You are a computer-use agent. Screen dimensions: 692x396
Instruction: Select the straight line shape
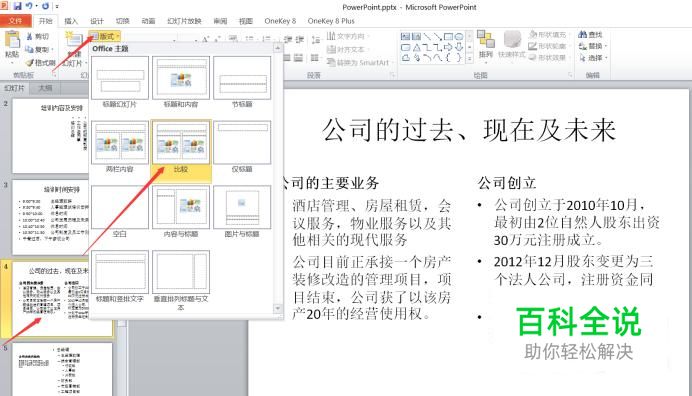(x=427, y=37)
